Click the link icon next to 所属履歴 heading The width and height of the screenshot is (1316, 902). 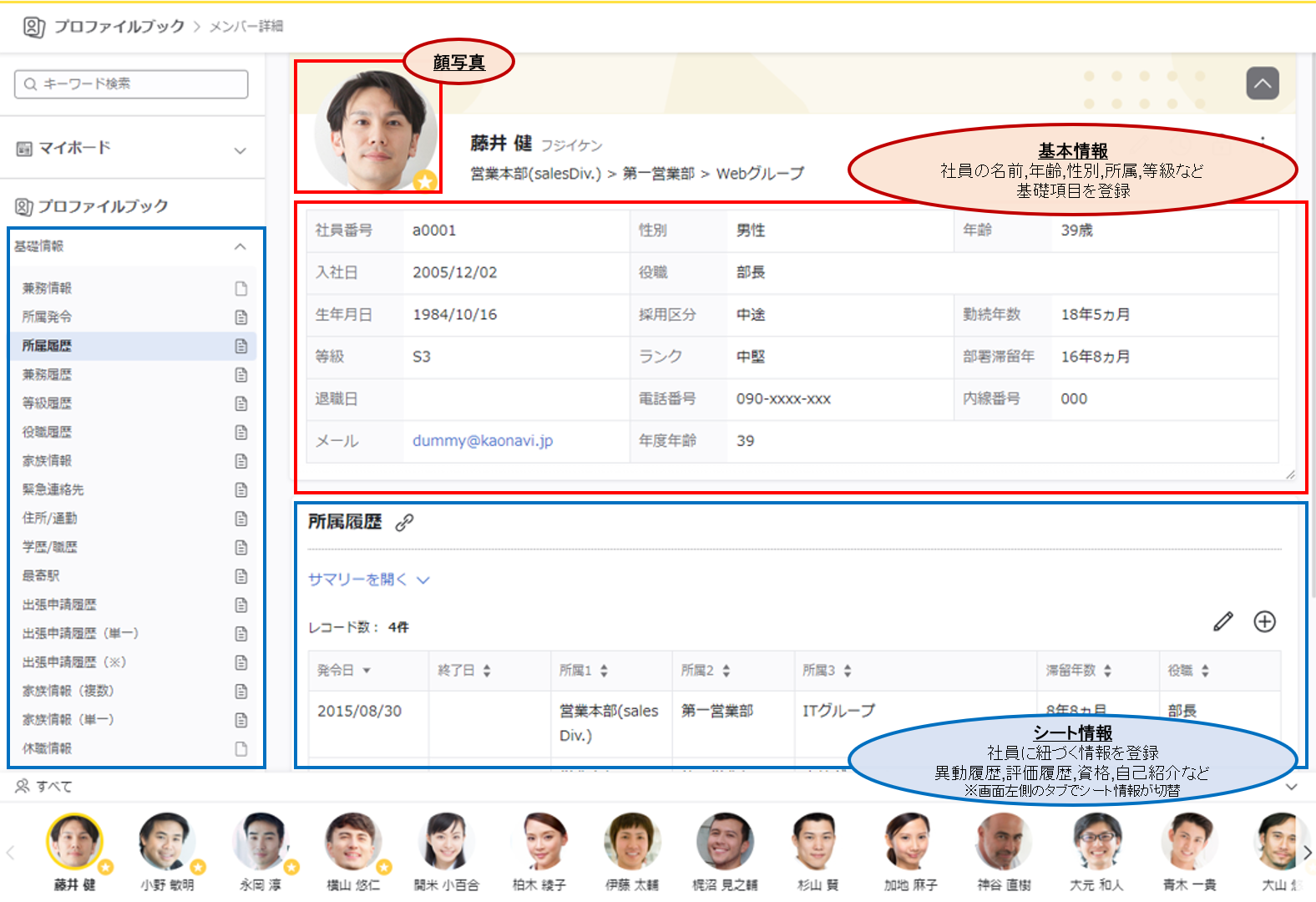(x=404, y=523)
